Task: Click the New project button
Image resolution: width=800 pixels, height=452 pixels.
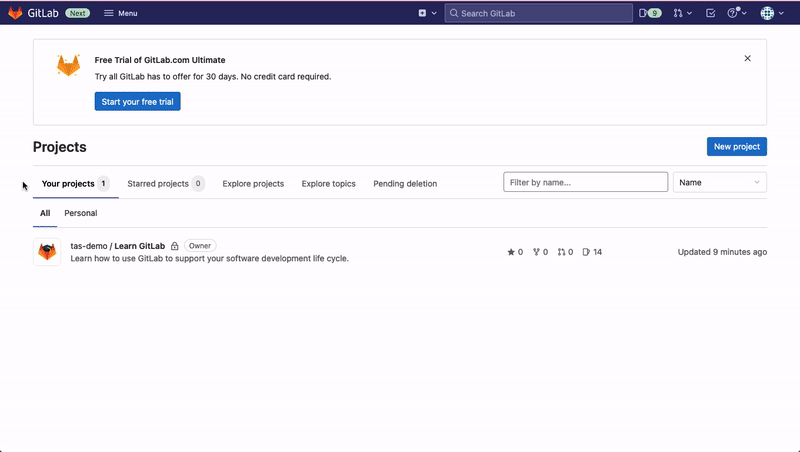Action: [736, 146]
